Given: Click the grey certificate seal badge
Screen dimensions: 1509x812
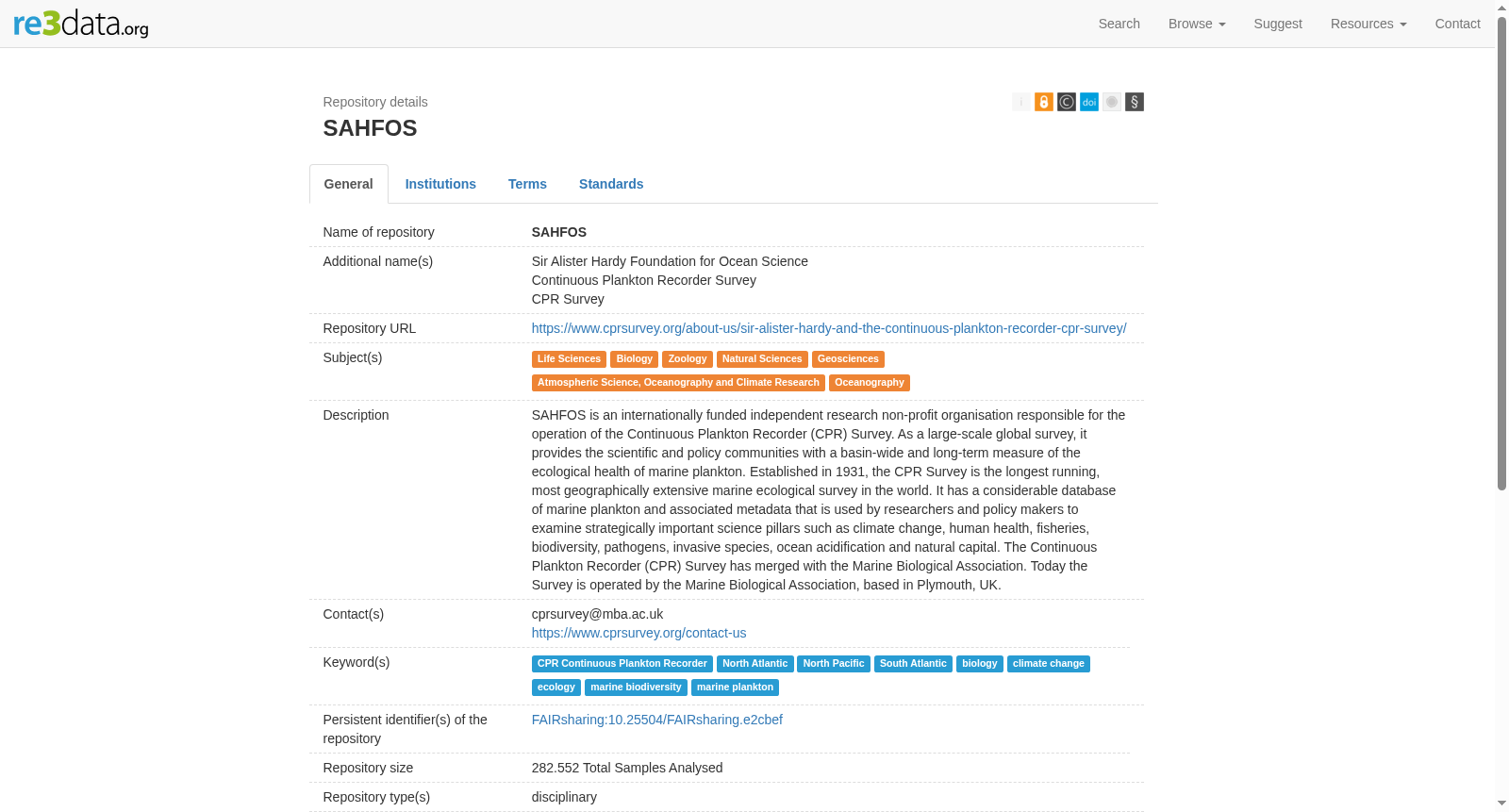Looking at the screenshot, I should pos(1112,102).
